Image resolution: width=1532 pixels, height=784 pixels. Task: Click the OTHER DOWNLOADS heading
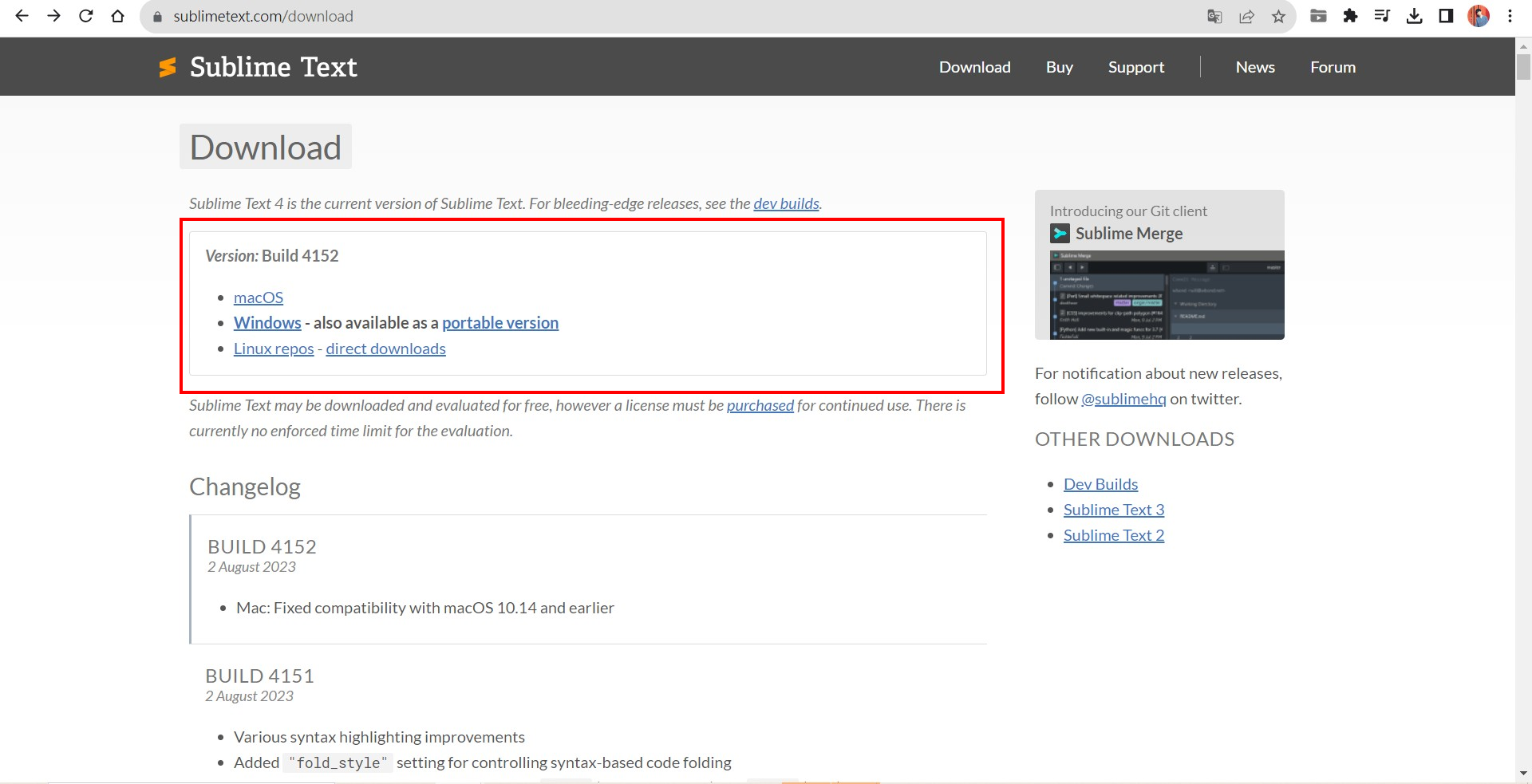tap(1134, 439)
